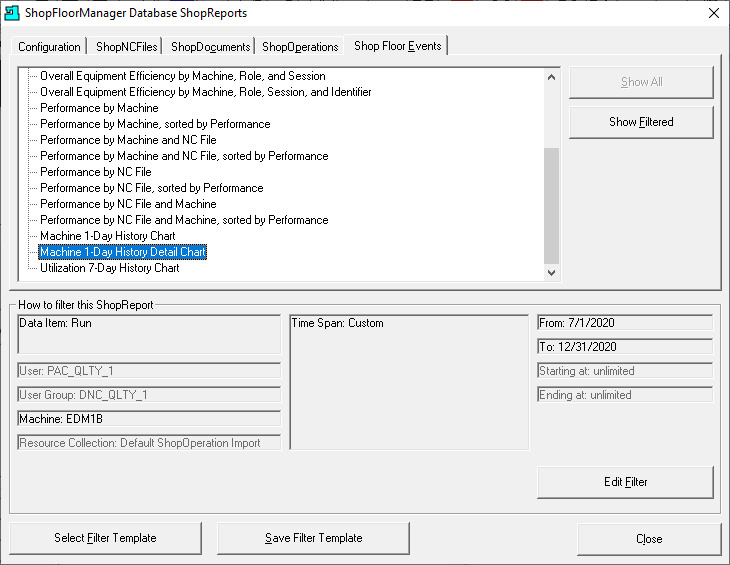Click the From: 7/1/2020 date field
The width and height of the screenshot is (730, 565).
point(625,323)
